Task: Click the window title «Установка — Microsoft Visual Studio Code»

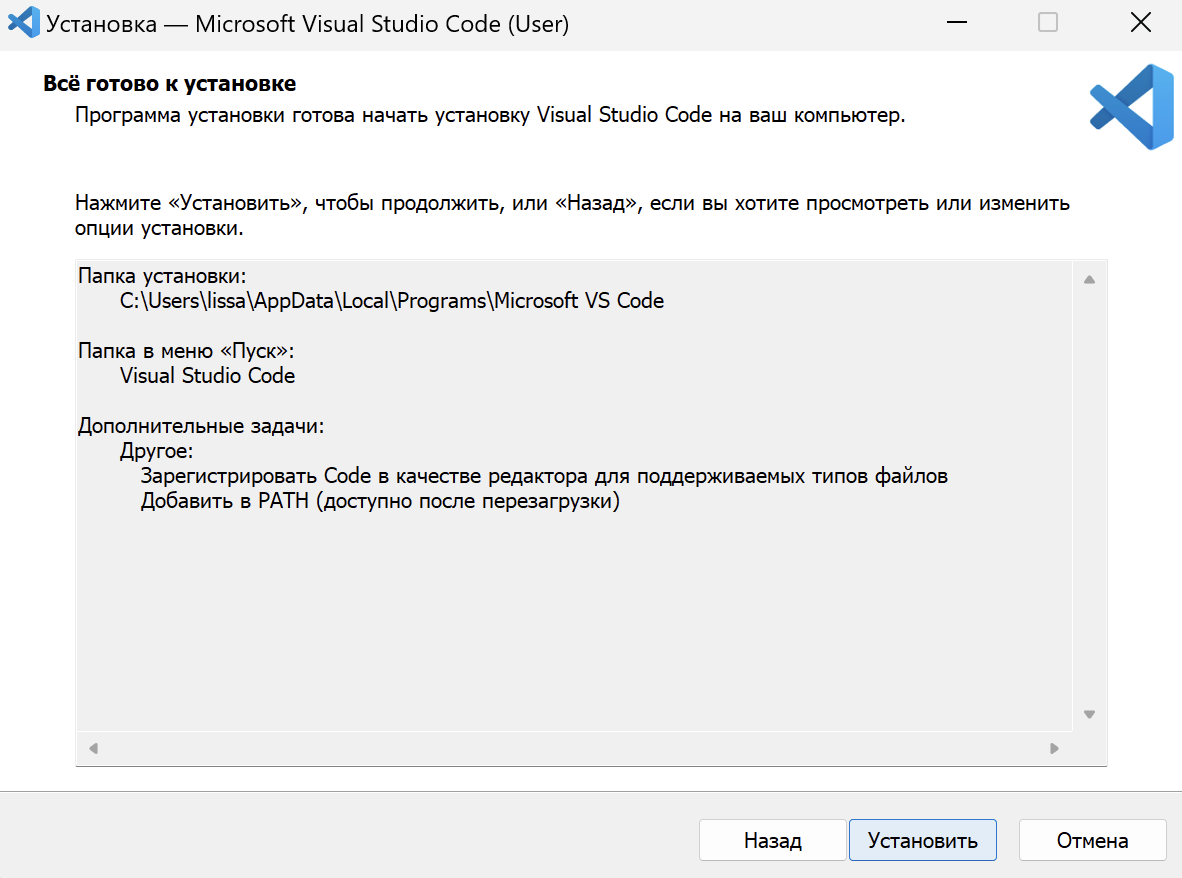Action: click(308, 24)
